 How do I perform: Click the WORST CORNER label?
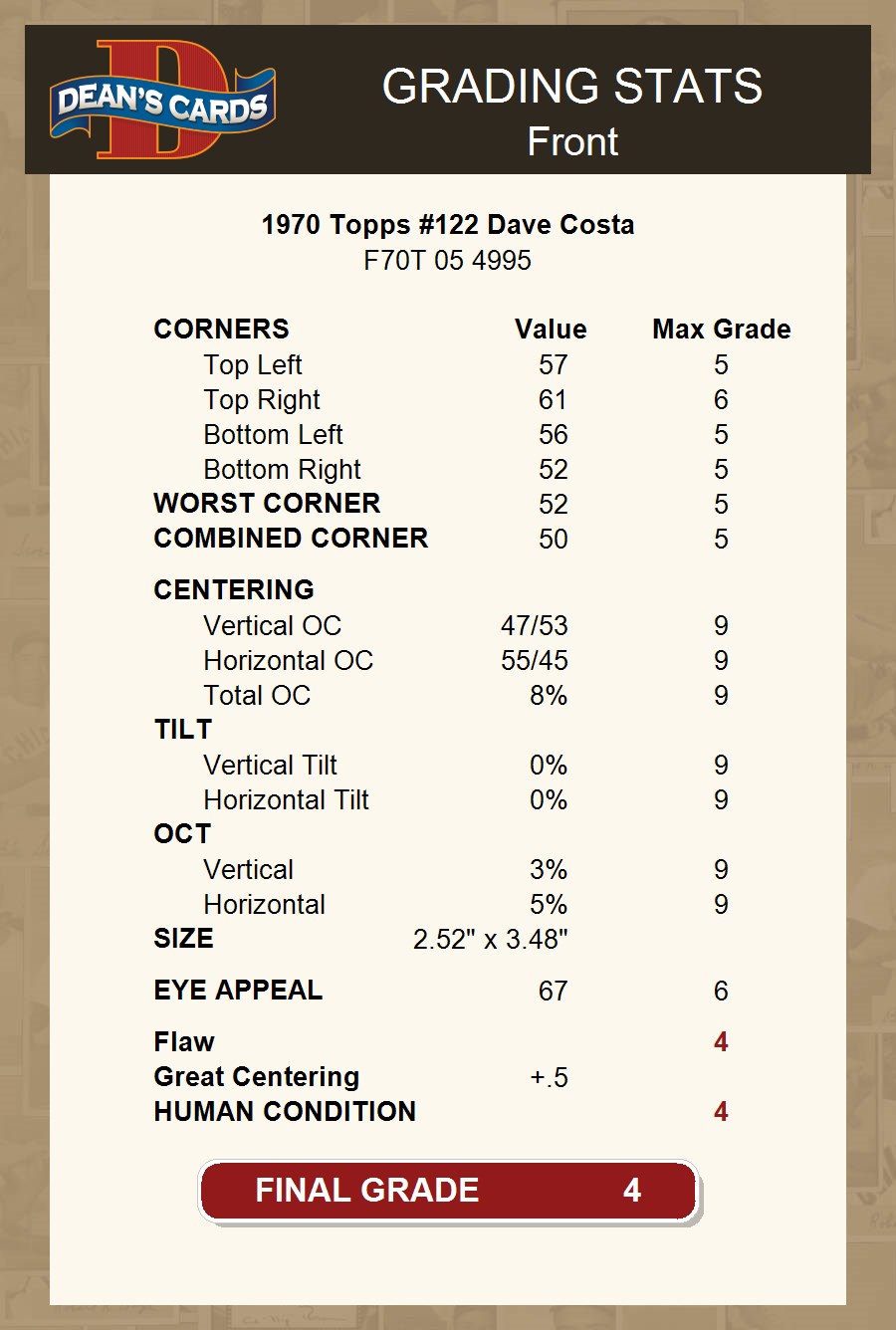(267, 504)
